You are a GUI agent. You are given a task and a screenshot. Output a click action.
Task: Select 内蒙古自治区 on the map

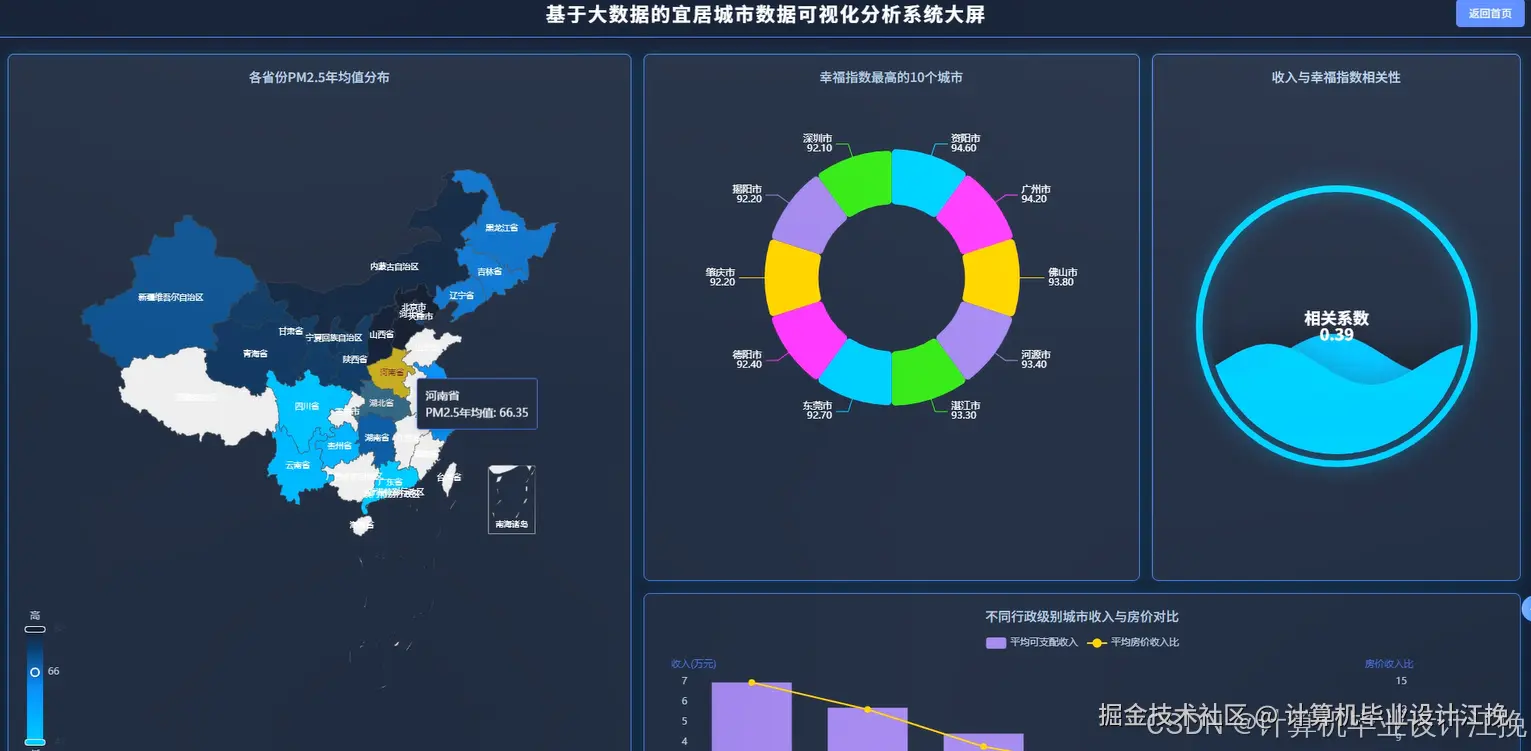394,266
